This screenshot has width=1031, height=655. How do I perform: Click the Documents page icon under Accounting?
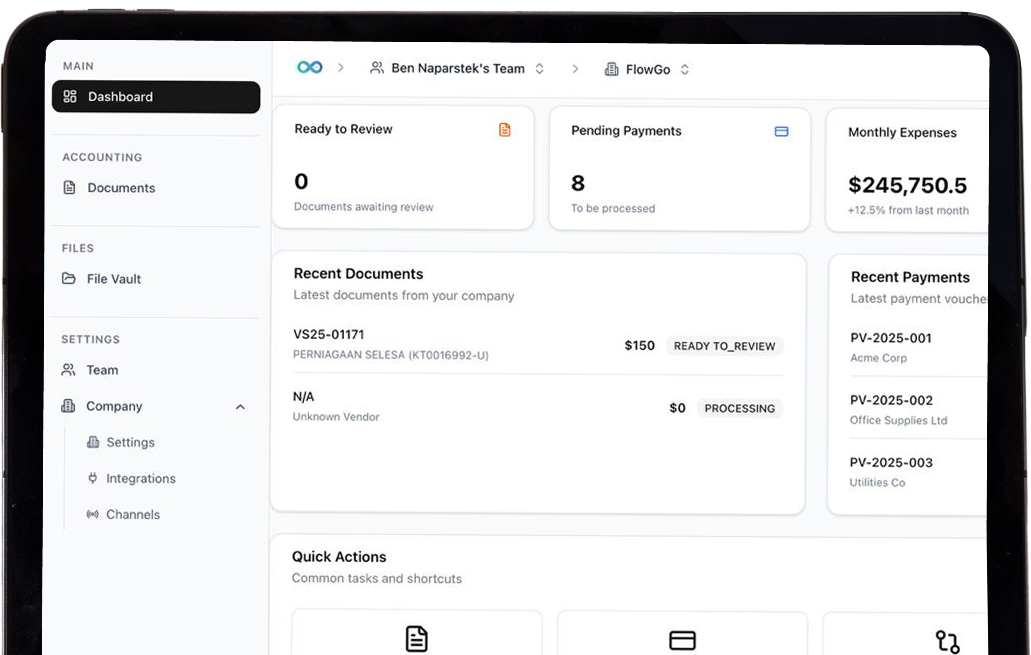click(x=68, y=187)
